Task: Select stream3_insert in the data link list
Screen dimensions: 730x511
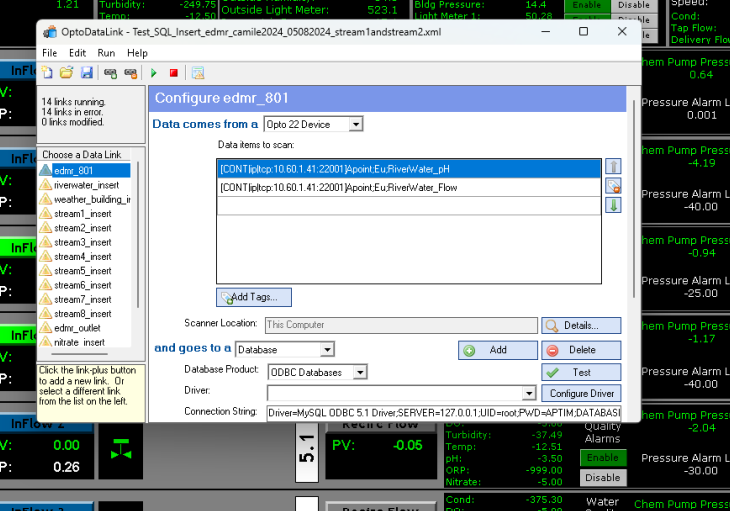Action: 82,242
